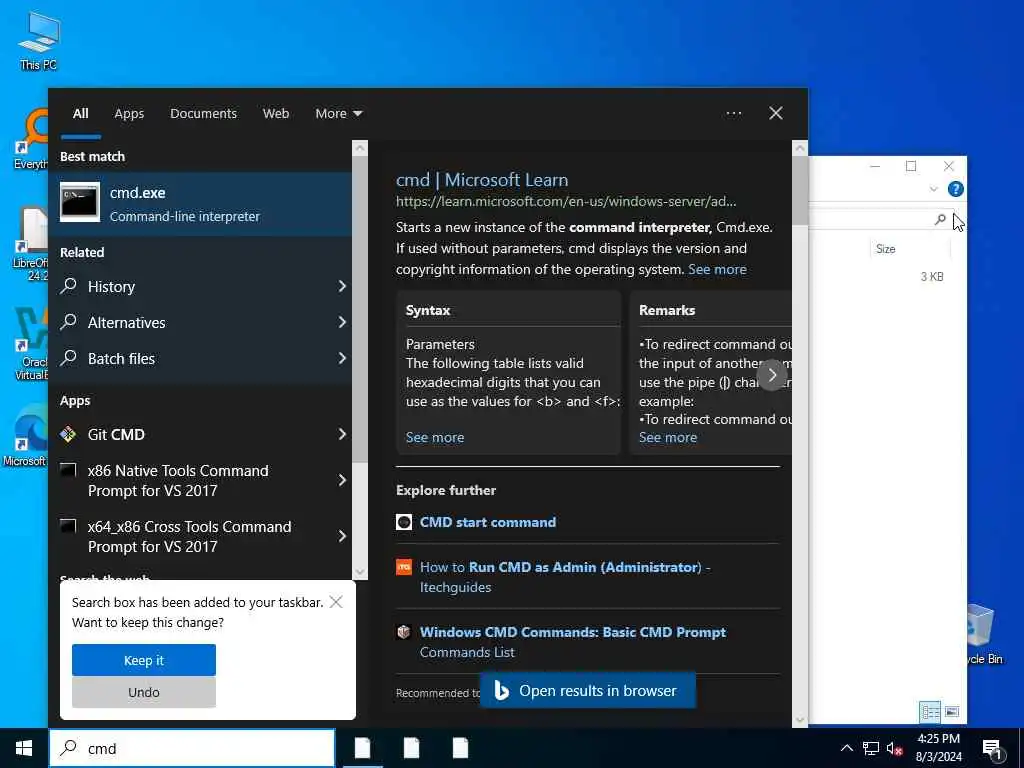Click See more after the cmd description
Image resolution: width=1024 pixels, height=768 pixels.
coord(717,269)
